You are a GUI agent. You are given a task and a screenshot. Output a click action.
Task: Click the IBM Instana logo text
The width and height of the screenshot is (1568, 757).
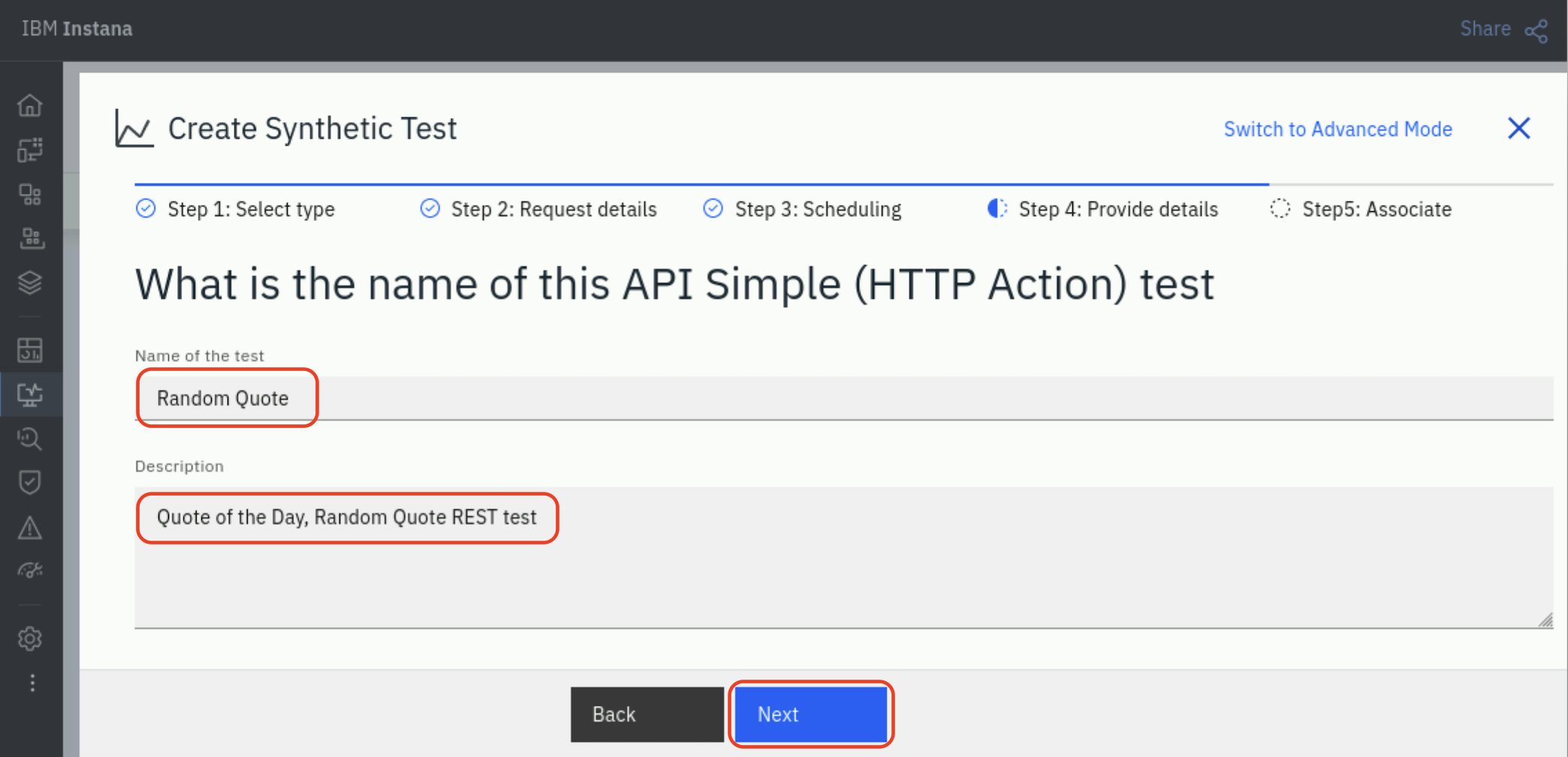pyautogui.click(x=77, y=29)
